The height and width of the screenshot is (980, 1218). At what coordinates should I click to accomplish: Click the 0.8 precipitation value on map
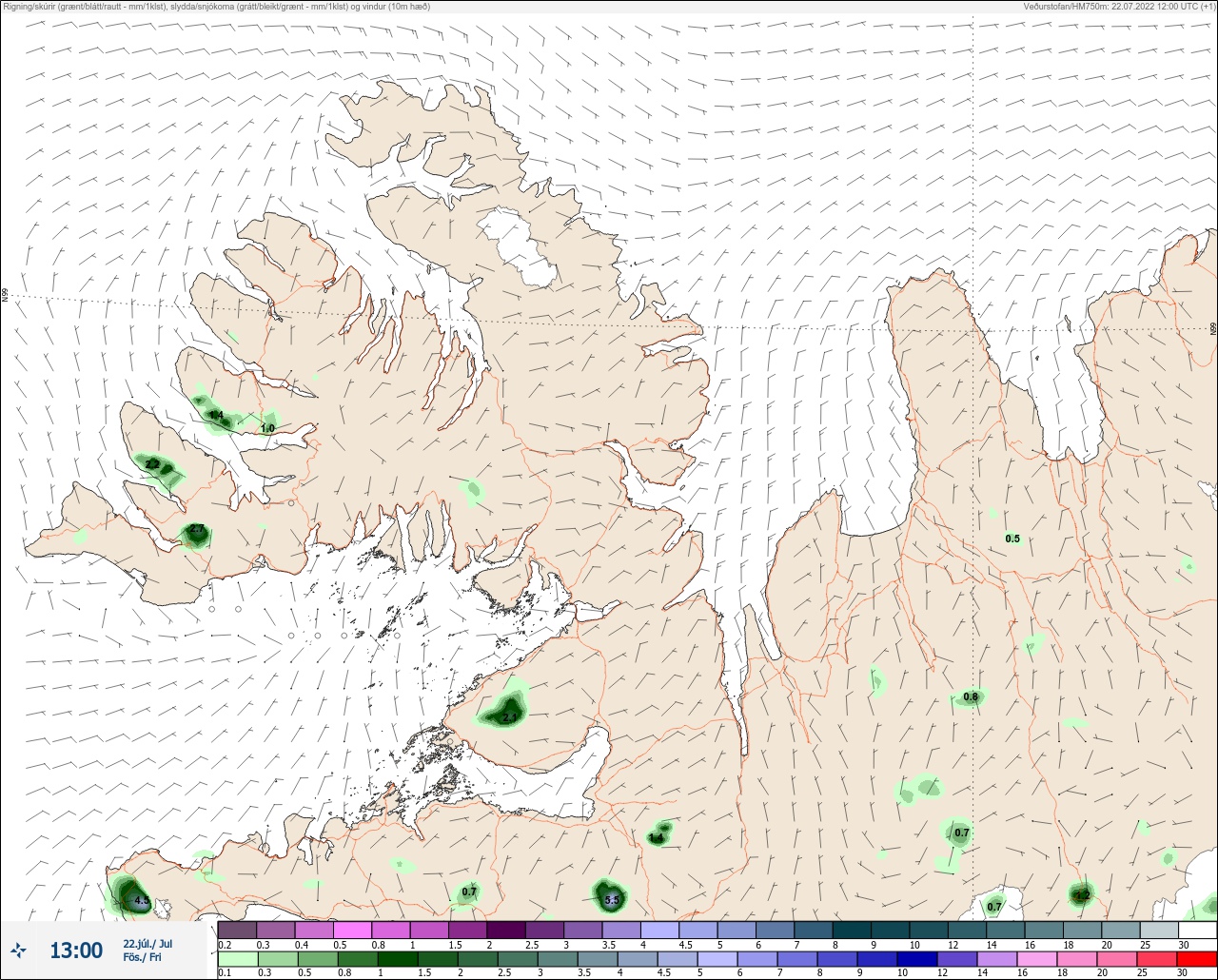[971, 696]
